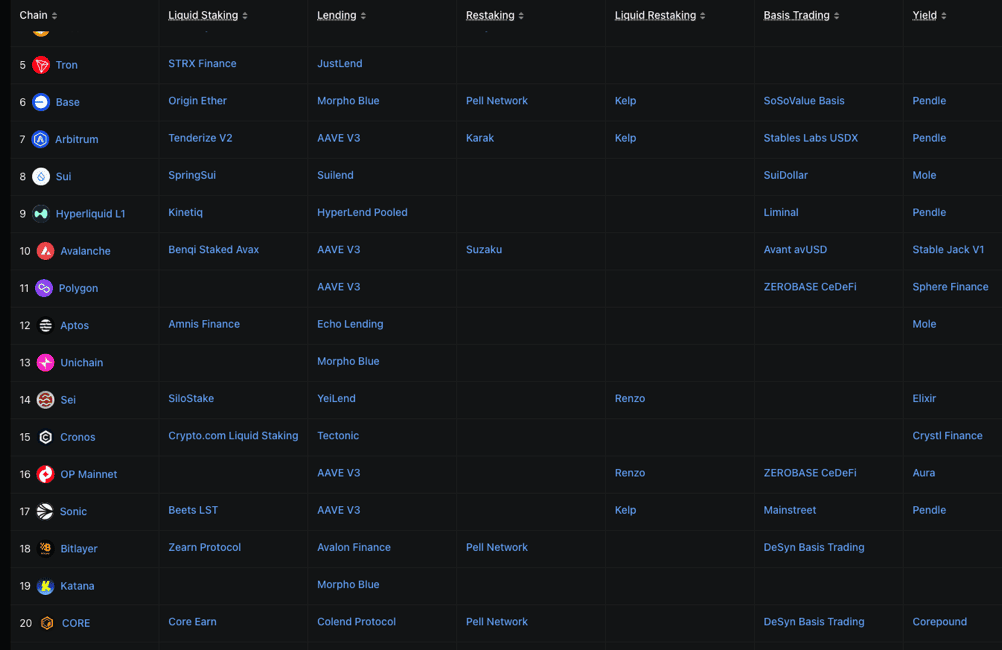Image resolution: width=1002 pixels, height=650 pixels.
Task: Sort by Lending column arrows
Action: pyautogui.click(x=363, y=16)
